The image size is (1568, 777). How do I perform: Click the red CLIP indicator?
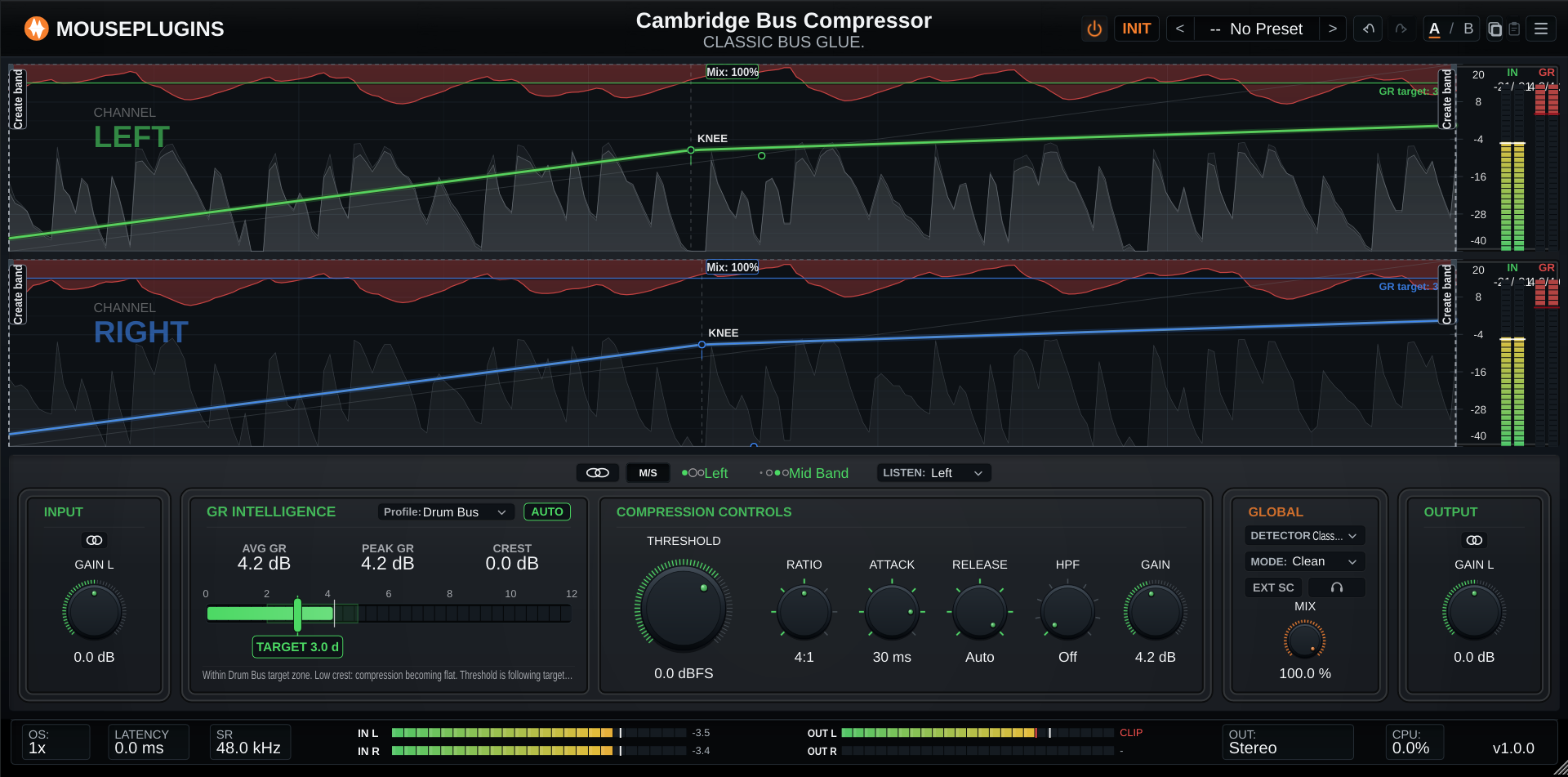tap(1131, 733)
